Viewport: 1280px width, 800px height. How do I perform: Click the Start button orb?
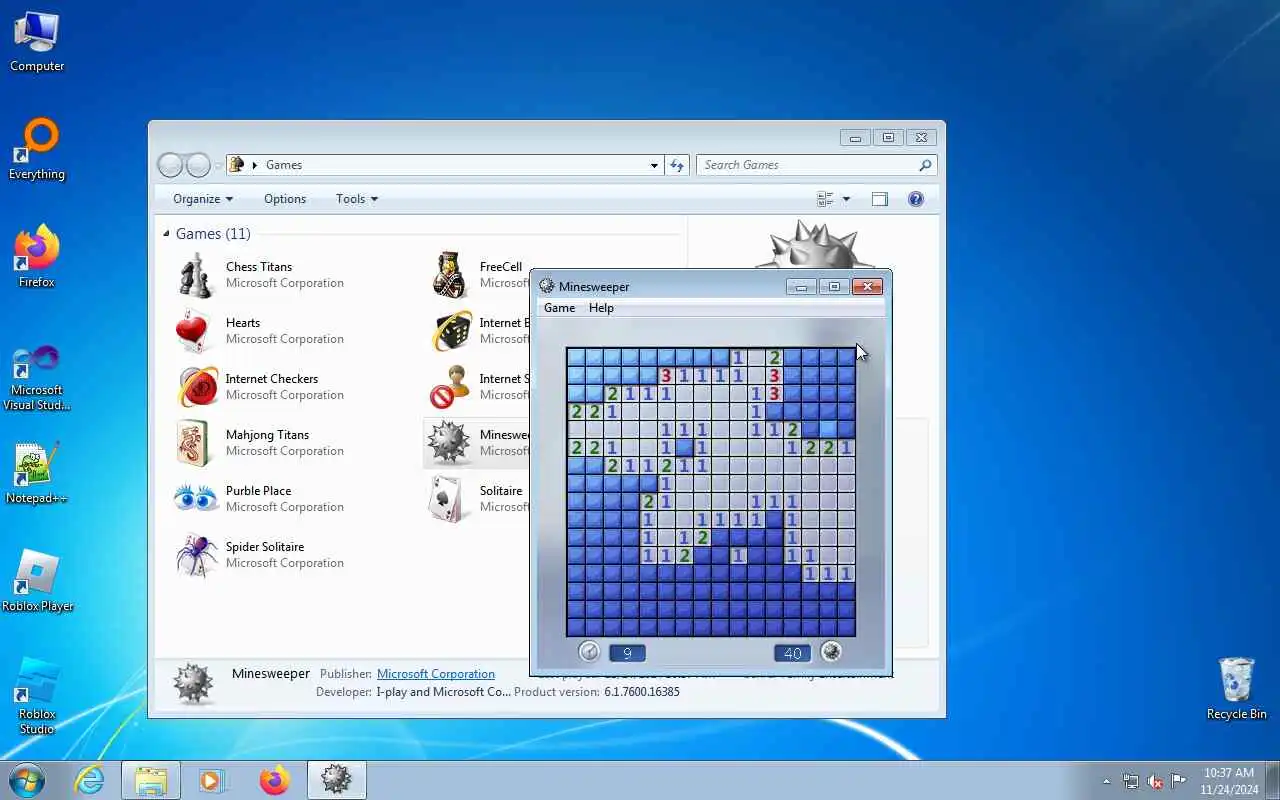point(27,780)
